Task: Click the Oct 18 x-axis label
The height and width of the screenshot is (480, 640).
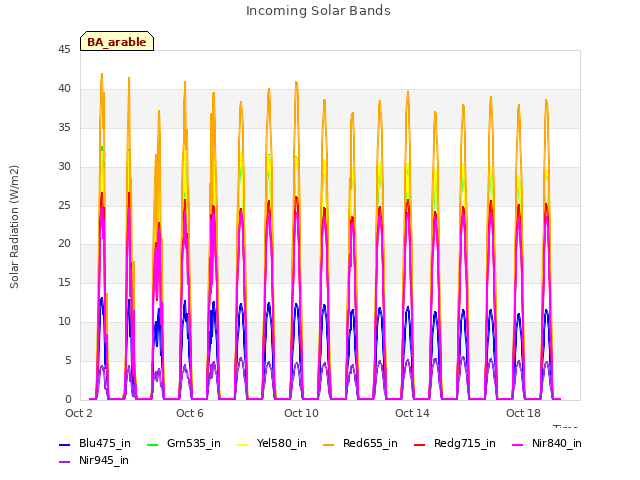Action: click(523, 413)
